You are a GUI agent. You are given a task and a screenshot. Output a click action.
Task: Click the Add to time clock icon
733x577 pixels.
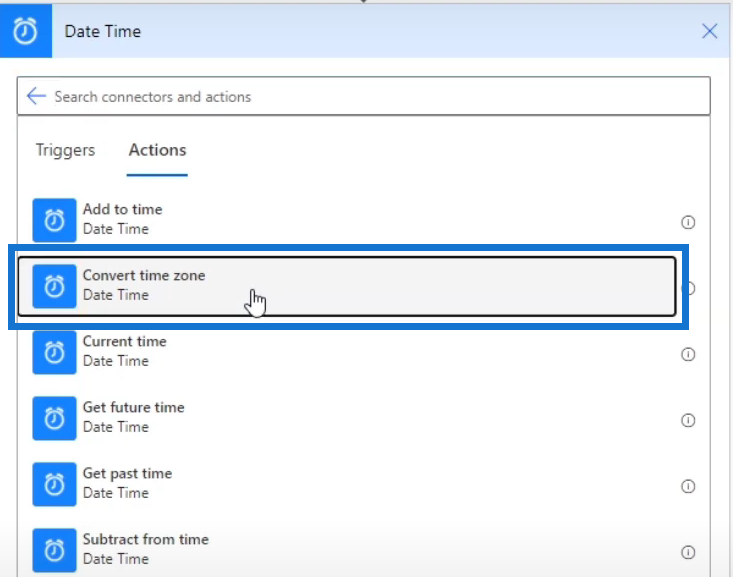[54, 220]
